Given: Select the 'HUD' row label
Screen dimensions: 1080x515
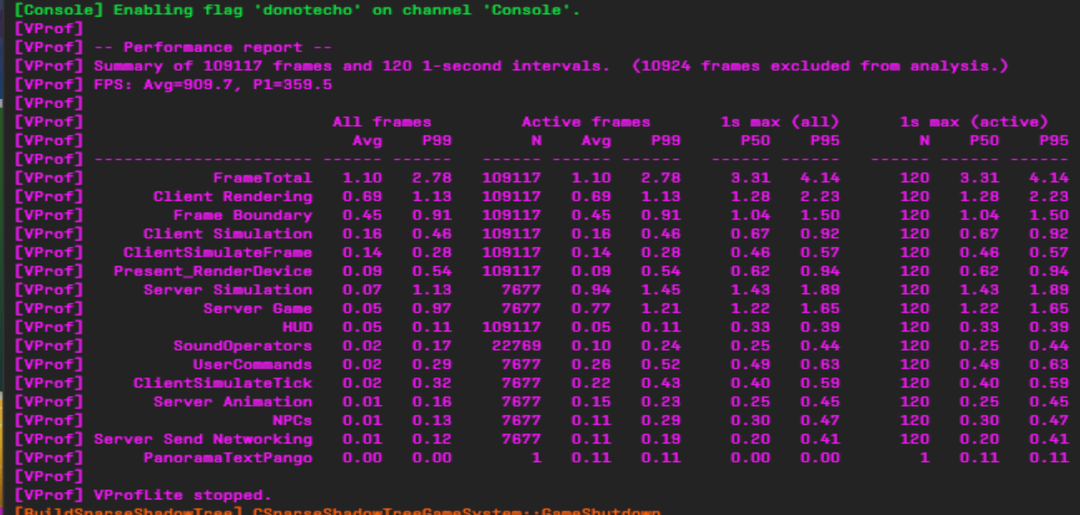Looking at the screenshot, I should pos(298,326).
